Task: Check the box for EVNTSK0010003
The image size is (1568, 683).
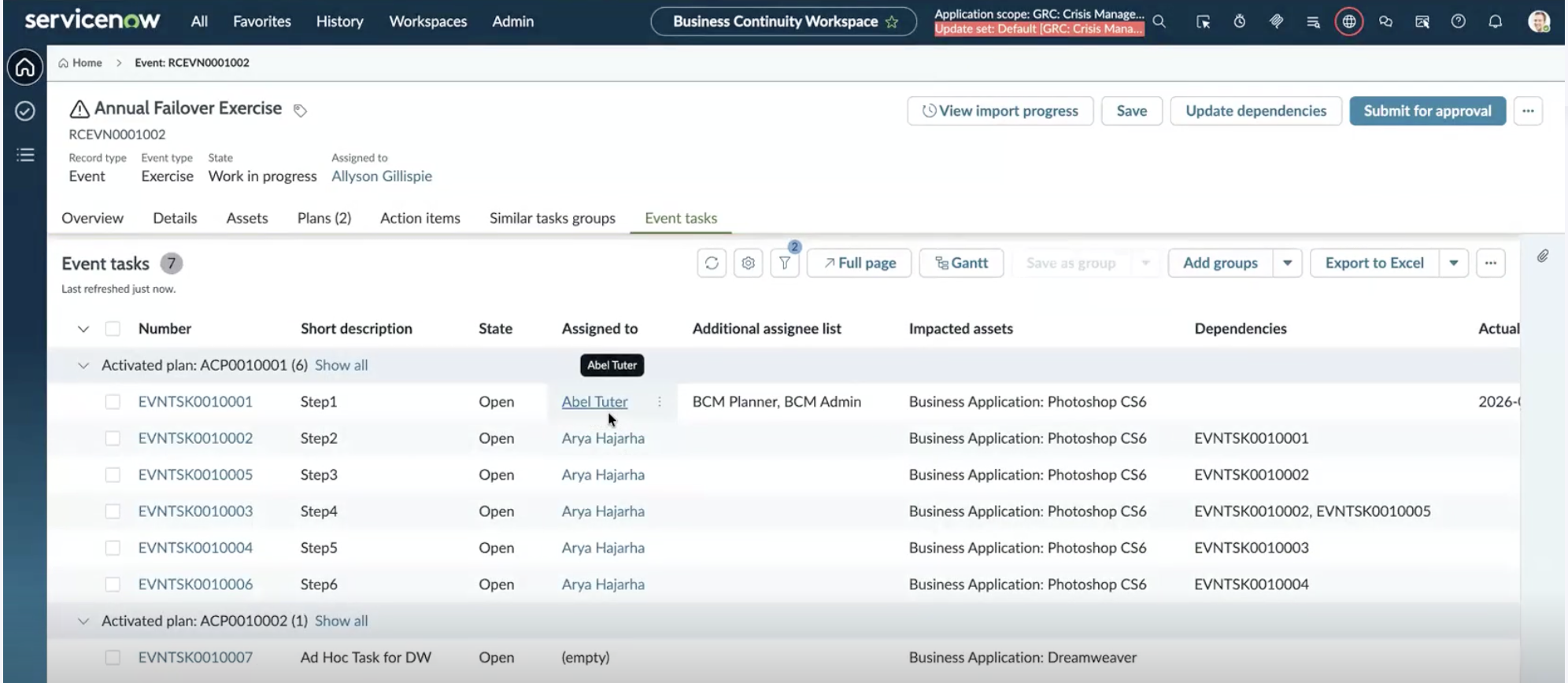Action: tap(113, 511)
